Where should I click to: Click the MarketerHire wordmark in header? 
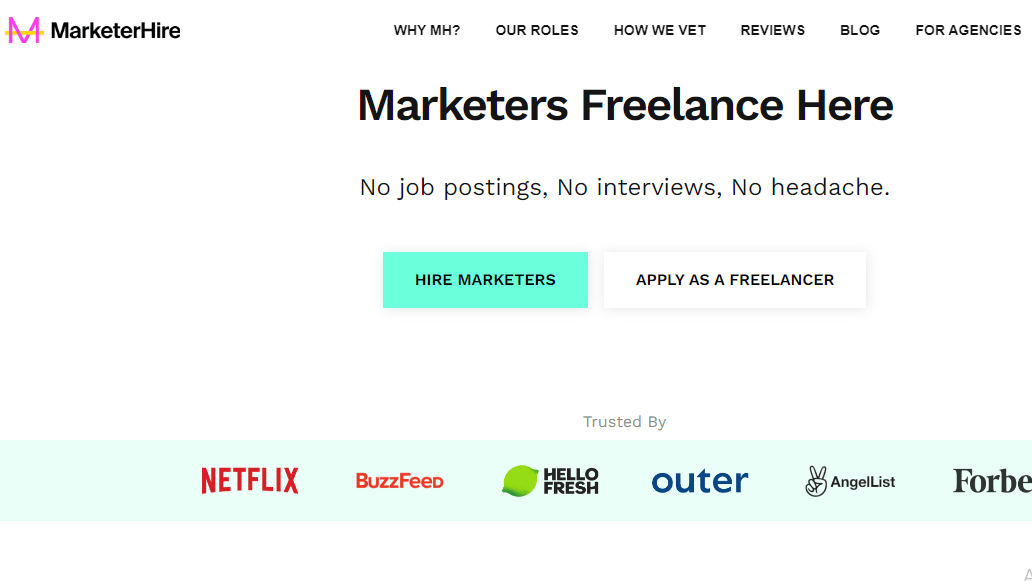(x=115, y=30)
